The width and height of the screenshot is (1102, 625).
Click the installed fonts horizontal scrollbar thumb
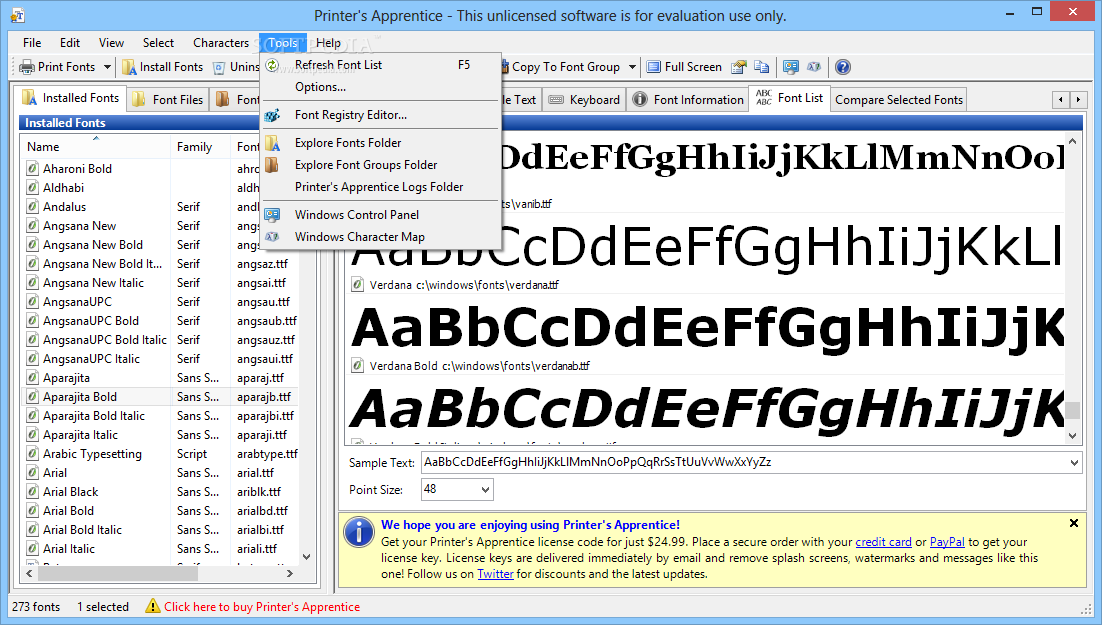(x=118, y=574)
